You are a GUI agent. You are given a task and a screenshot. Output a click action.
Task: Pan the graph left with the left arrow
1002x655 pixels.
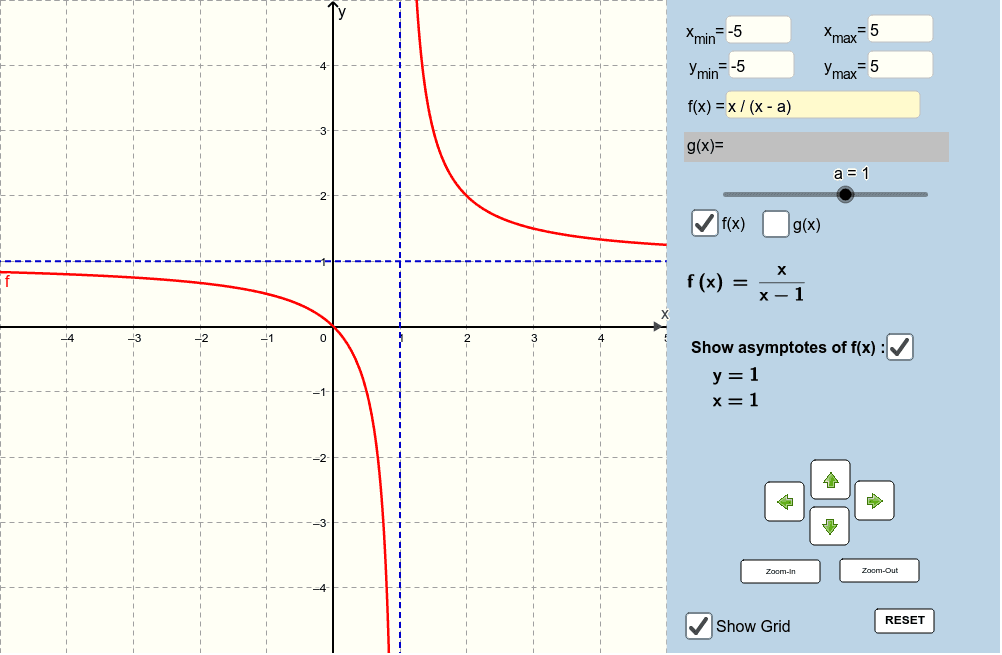[784, 502]
